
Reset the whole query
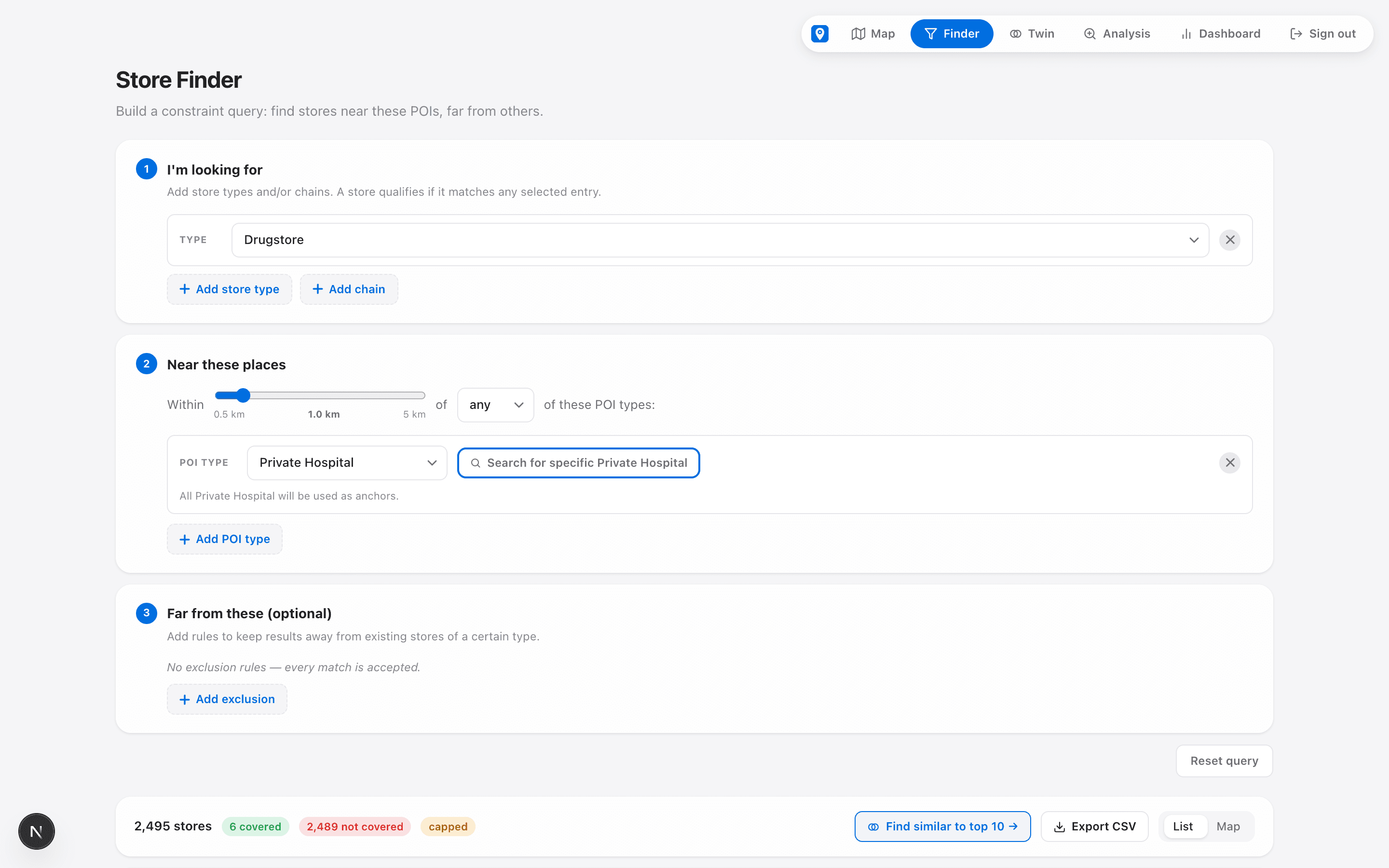tap(1224, 761)
